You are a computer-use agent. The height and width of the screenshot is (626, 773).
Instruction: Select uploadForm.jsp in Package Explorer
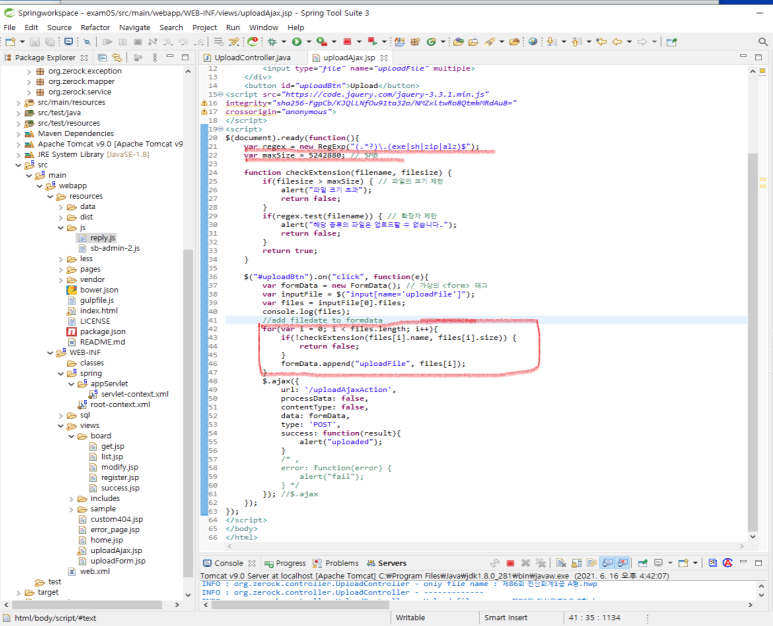118,561
